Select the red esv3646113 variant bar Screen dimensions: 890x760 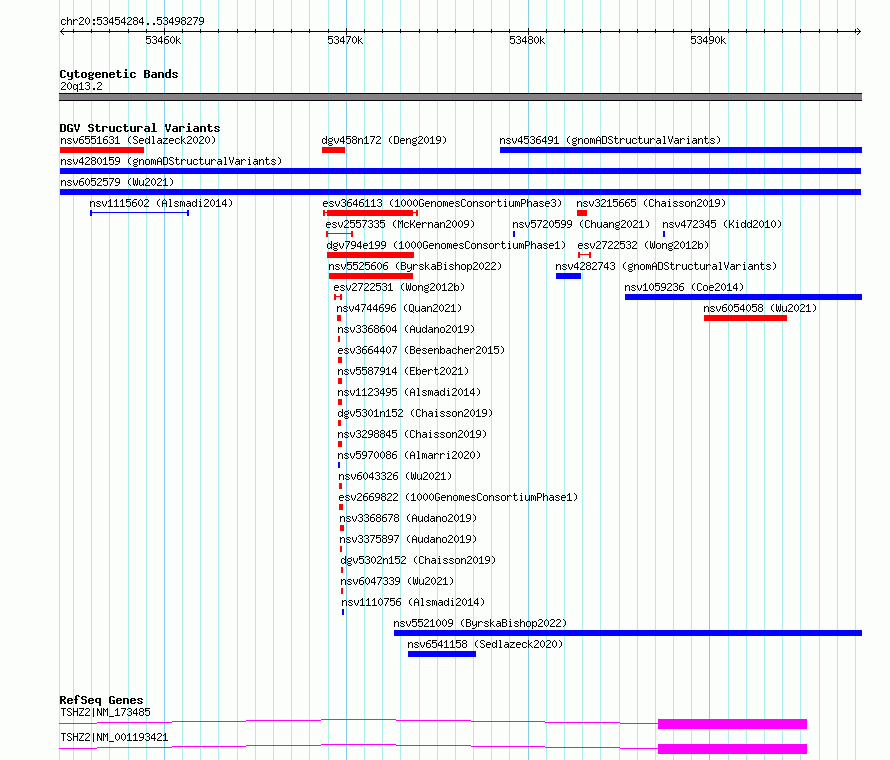tap(370, 213)
